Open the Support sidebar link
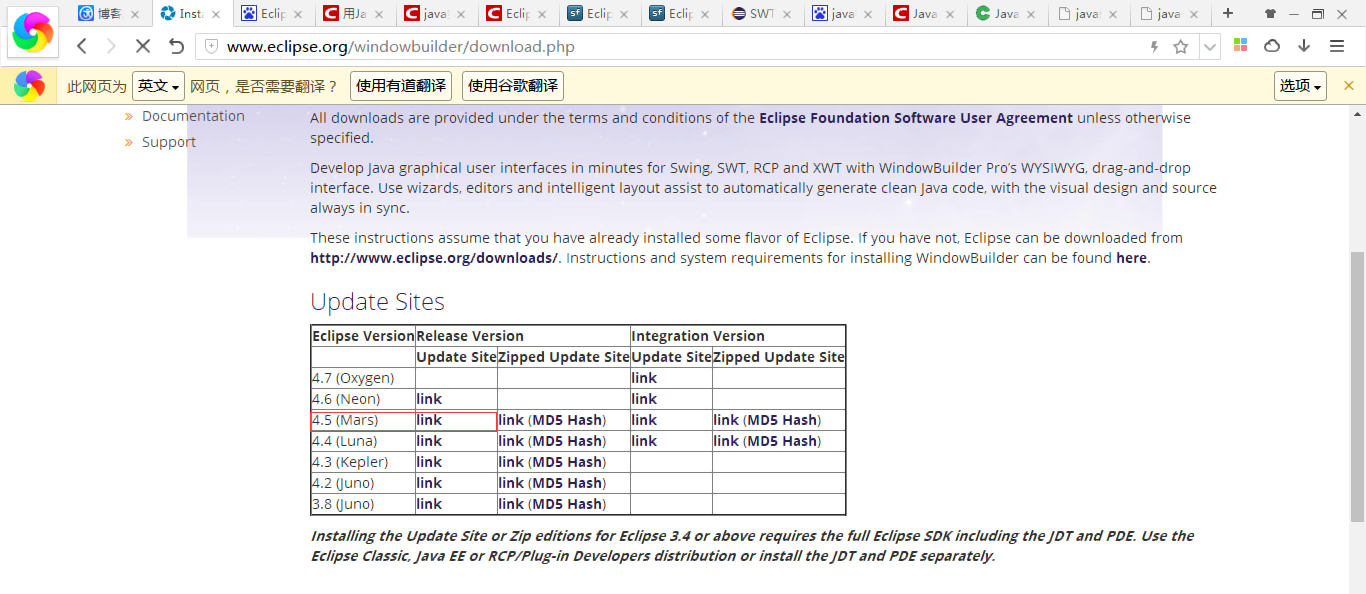 (169, 142)
